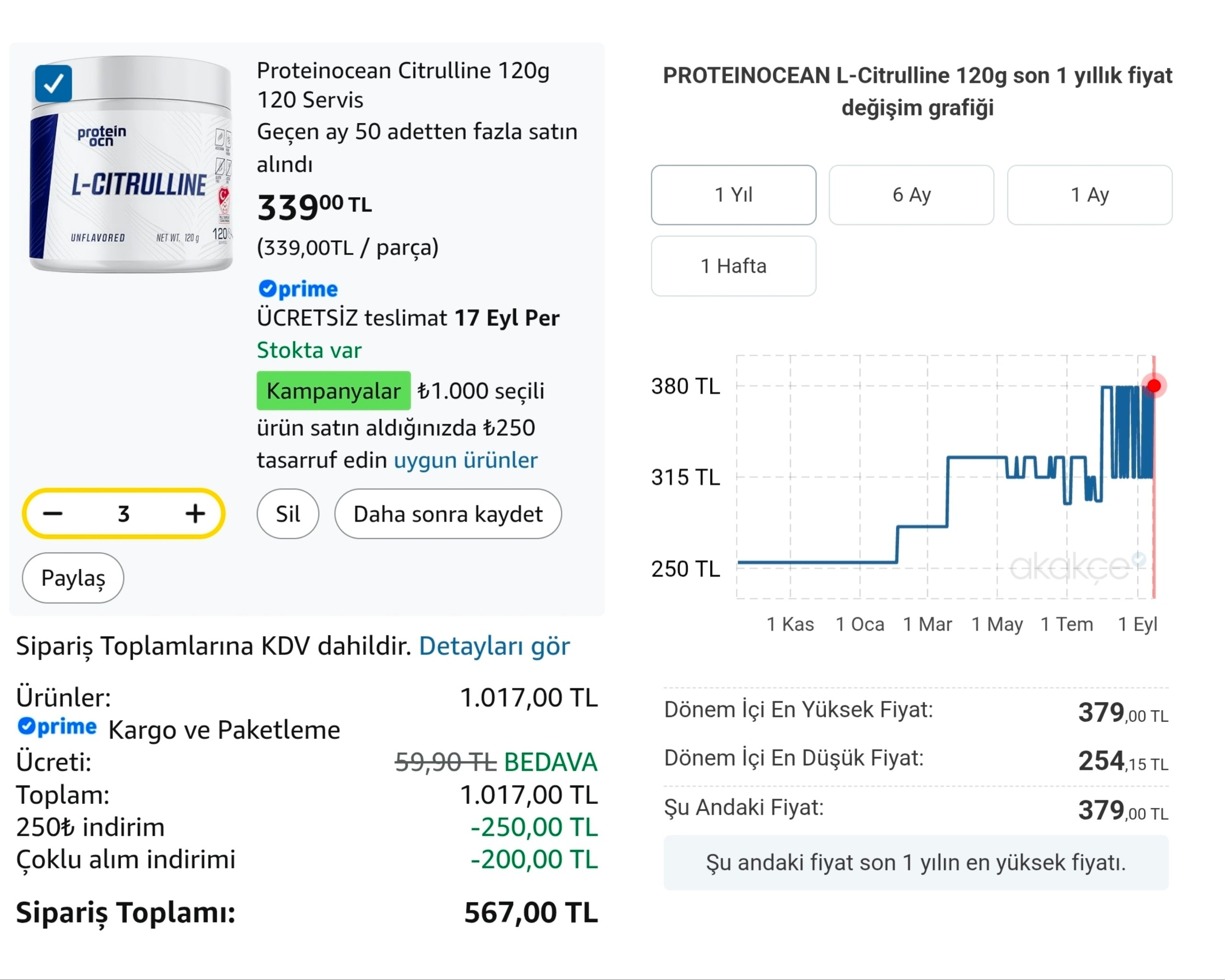
Task: Click the 380 TL axis label
Action: tap(685, 386)
